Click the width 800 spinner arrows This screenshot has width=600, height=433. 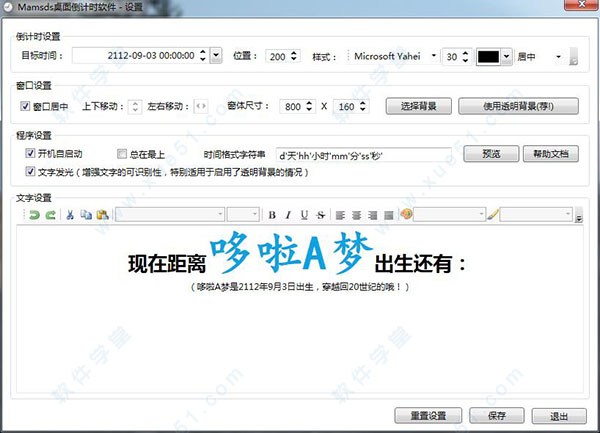(x=309, y=106)
